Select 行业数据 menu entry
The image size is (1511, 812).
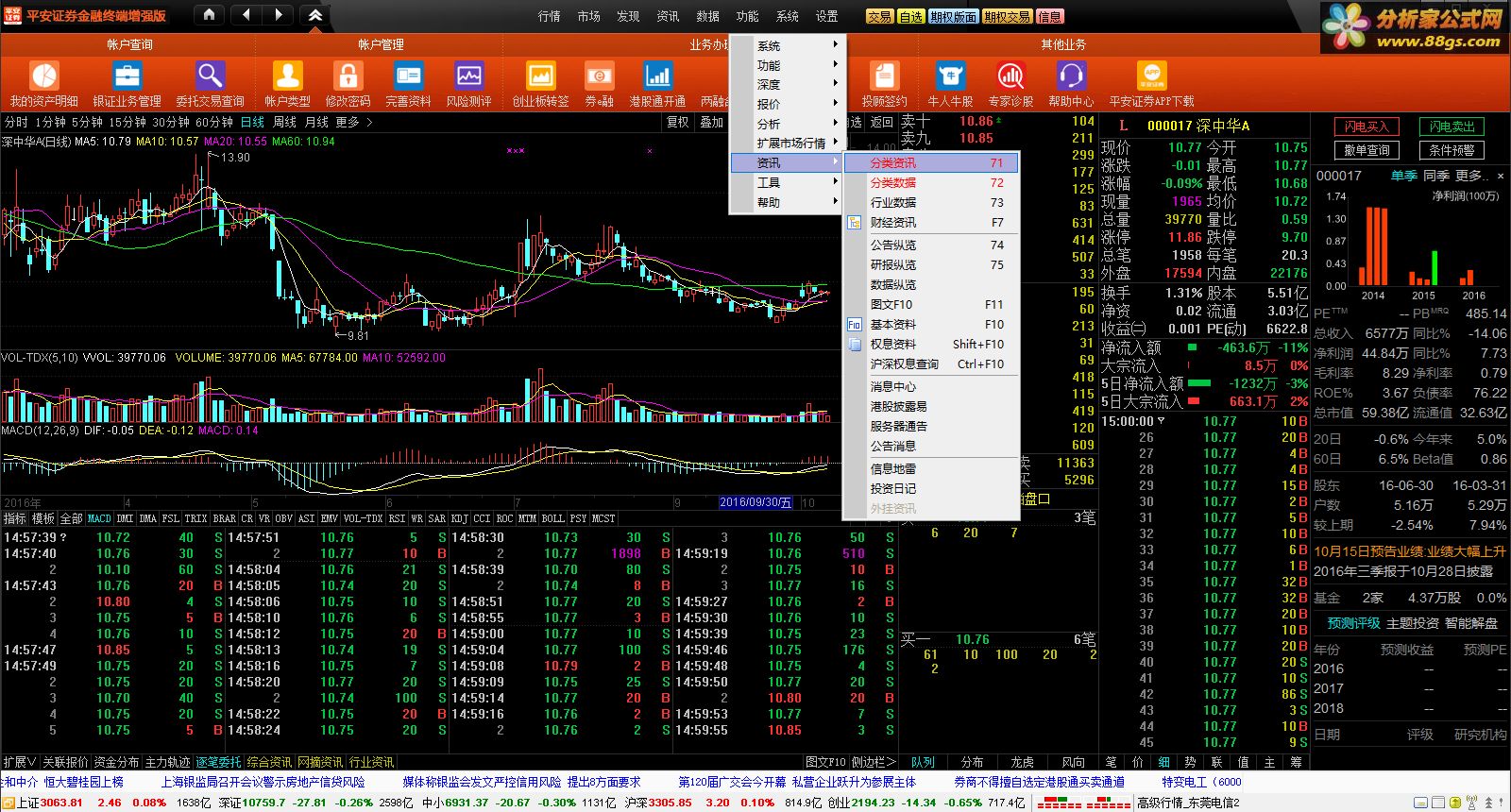click(931, 203)
